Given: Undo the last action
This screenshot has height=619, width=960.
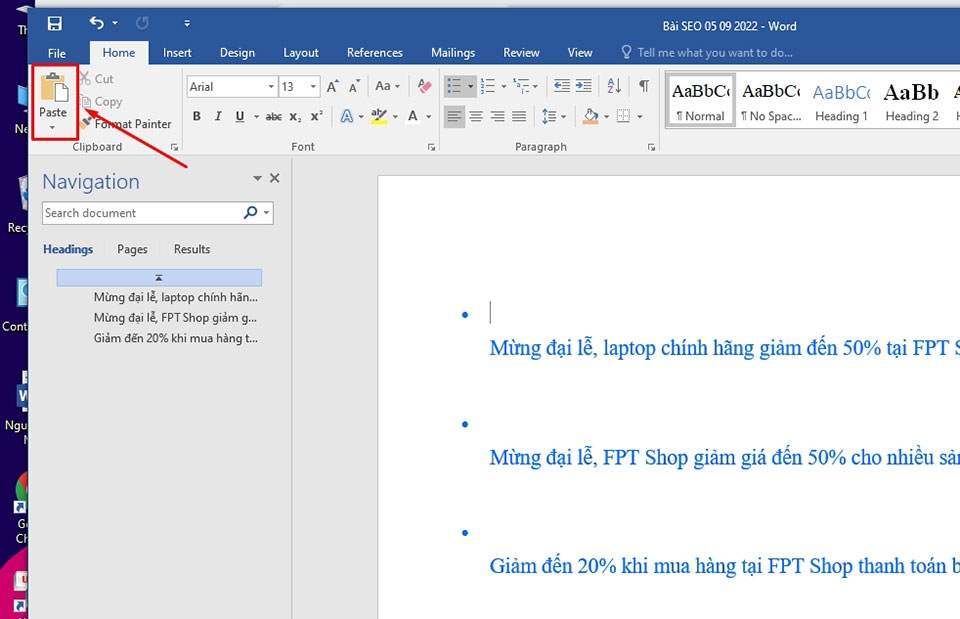Looking at the screenshot, I should click(96, 23).
